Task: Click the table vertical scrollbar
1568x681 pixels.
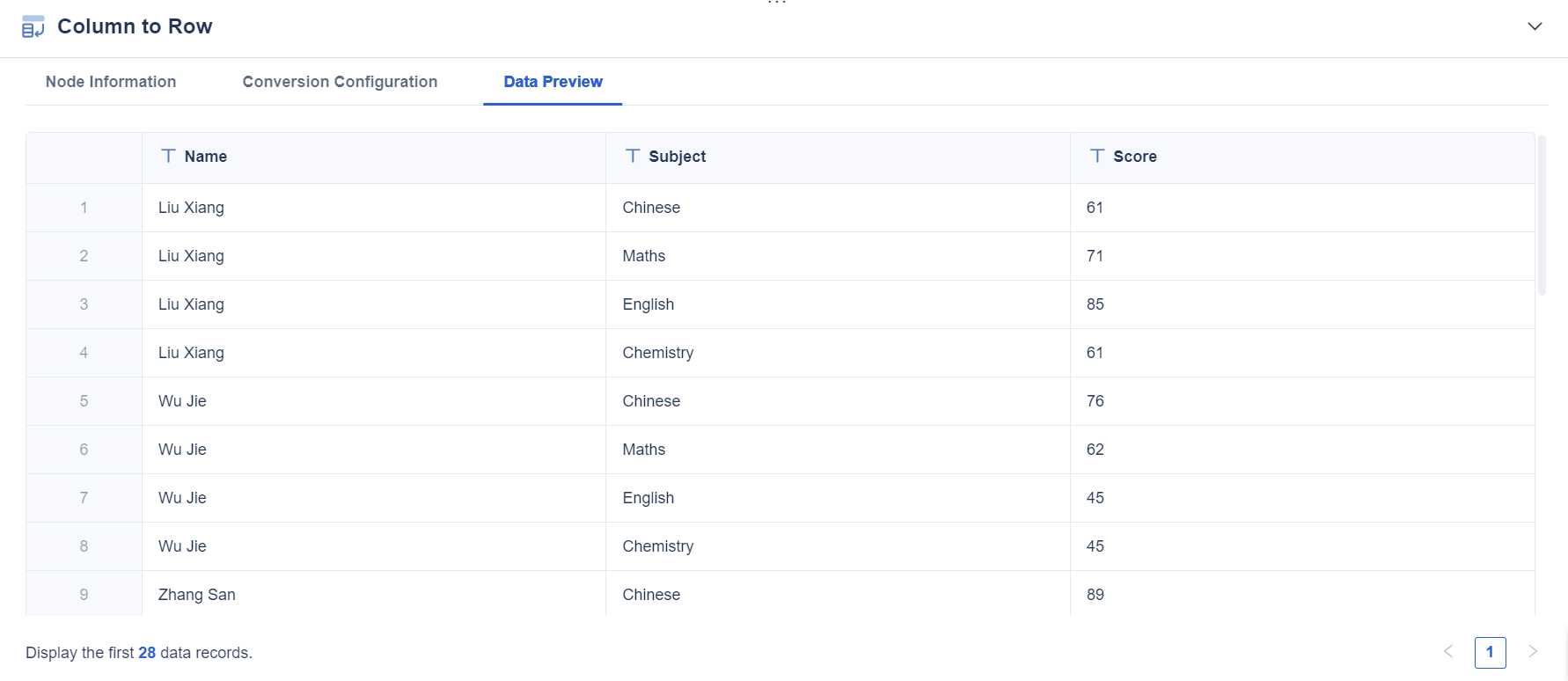Action: click(x=1542, y=215)
